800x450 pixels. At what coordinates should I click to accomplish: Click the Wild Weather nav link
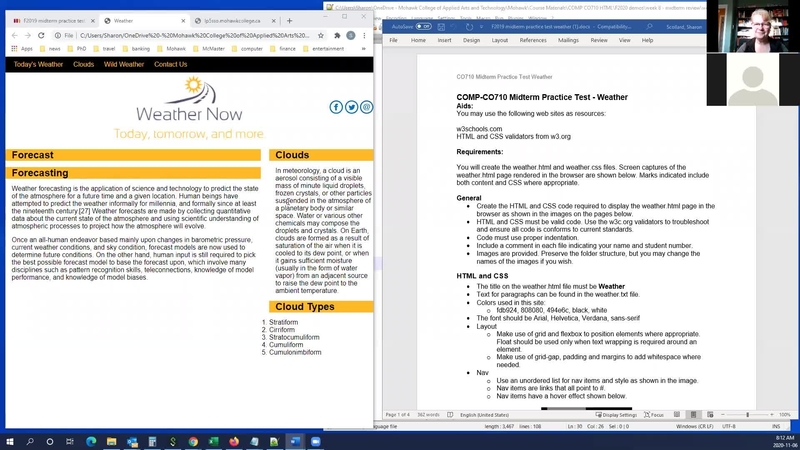coord(124,64)
